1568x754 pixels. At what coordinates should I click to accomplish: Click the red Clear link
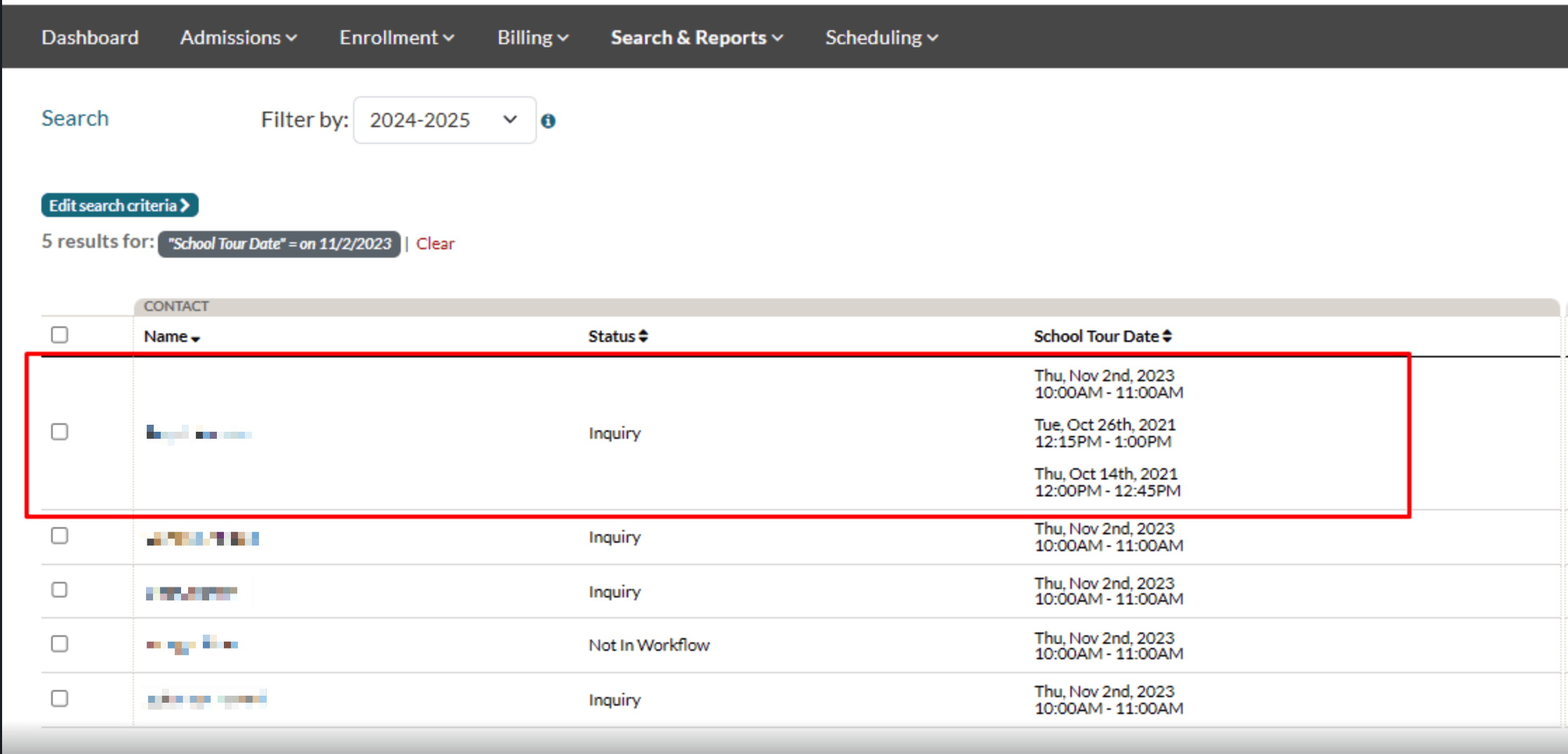(435, 244)
